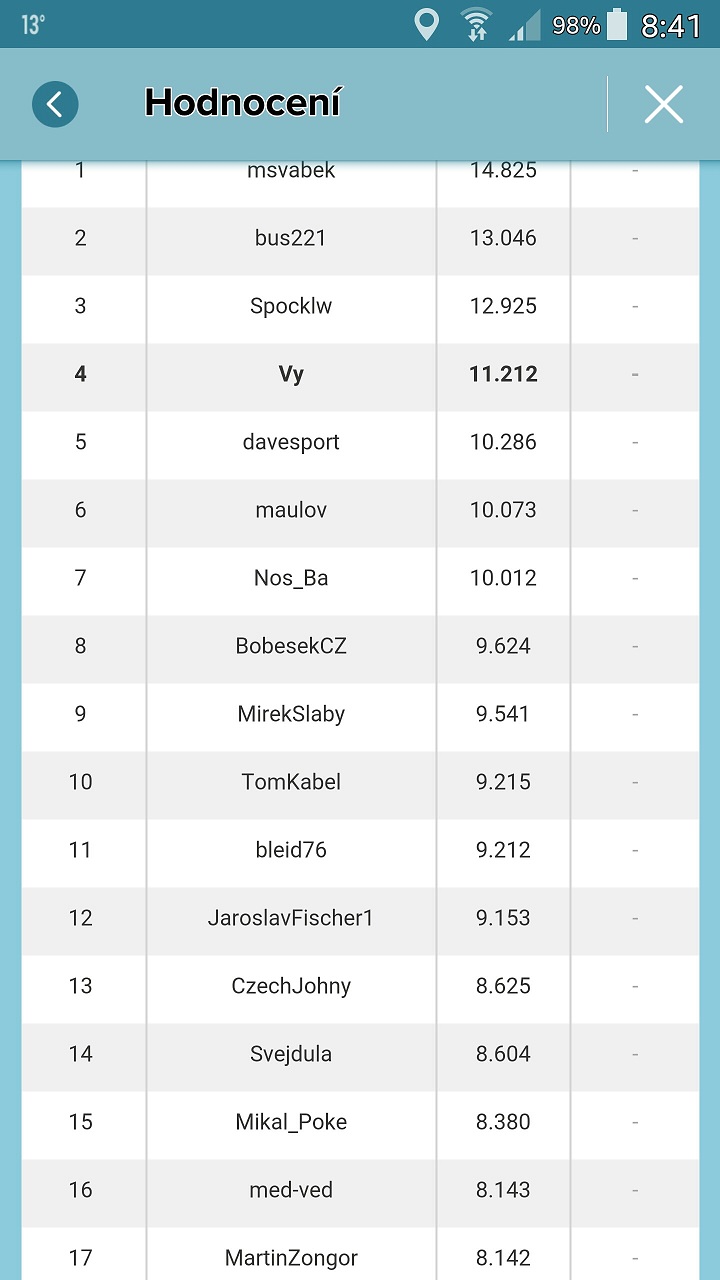
Task: Tap the location pin status icon
Action: 427,25
